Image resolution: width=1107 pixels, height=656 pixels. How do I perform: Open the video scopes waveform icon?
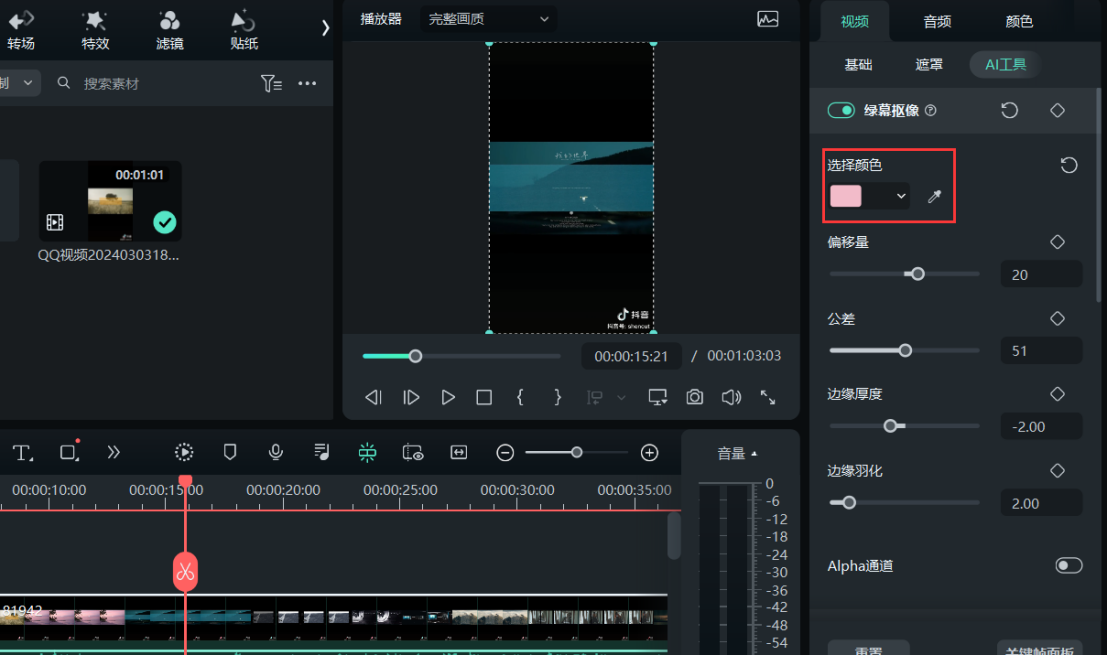click(x=768, y=19)
